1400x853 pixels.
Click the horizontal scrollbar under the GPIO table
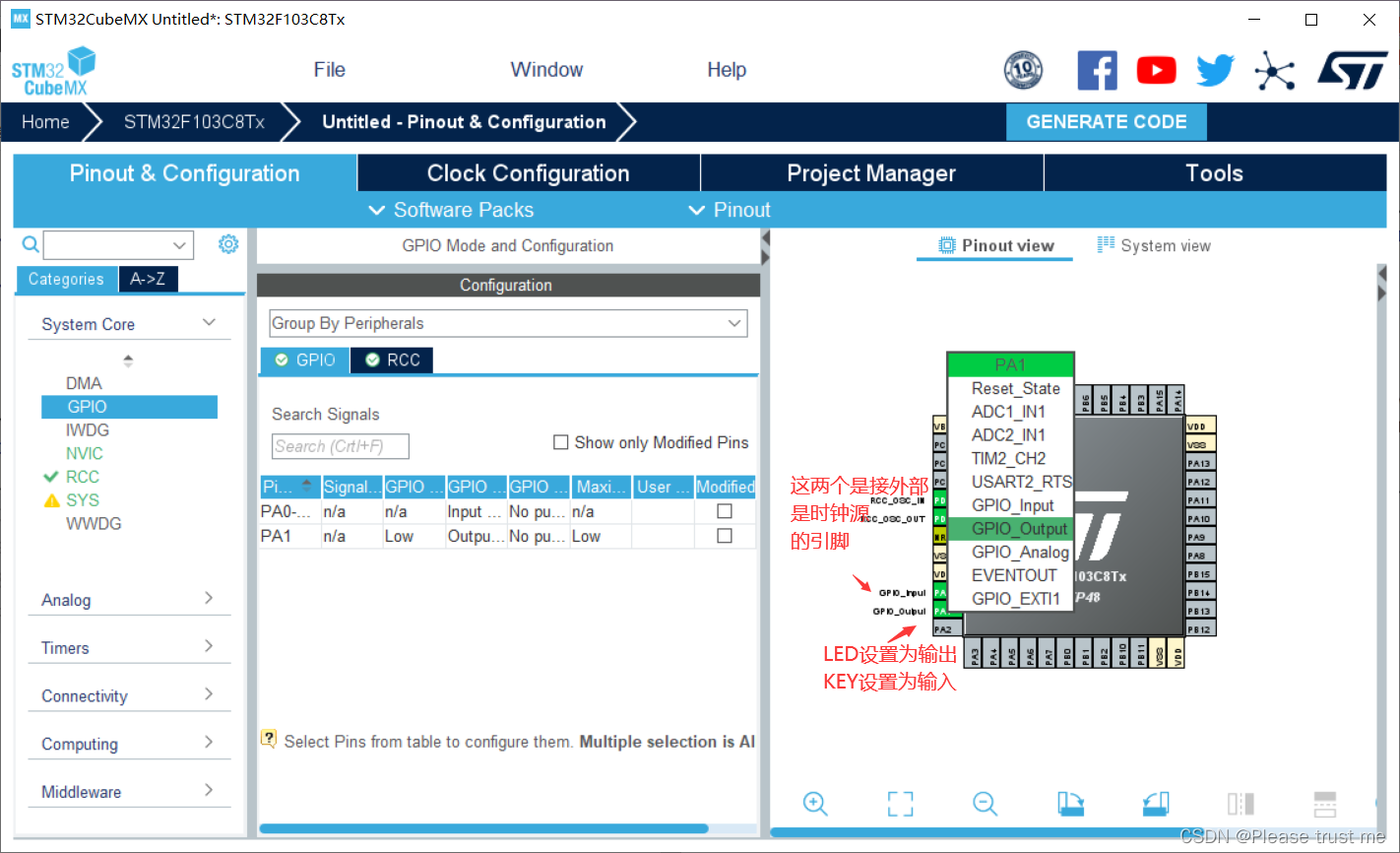[483, 829]
